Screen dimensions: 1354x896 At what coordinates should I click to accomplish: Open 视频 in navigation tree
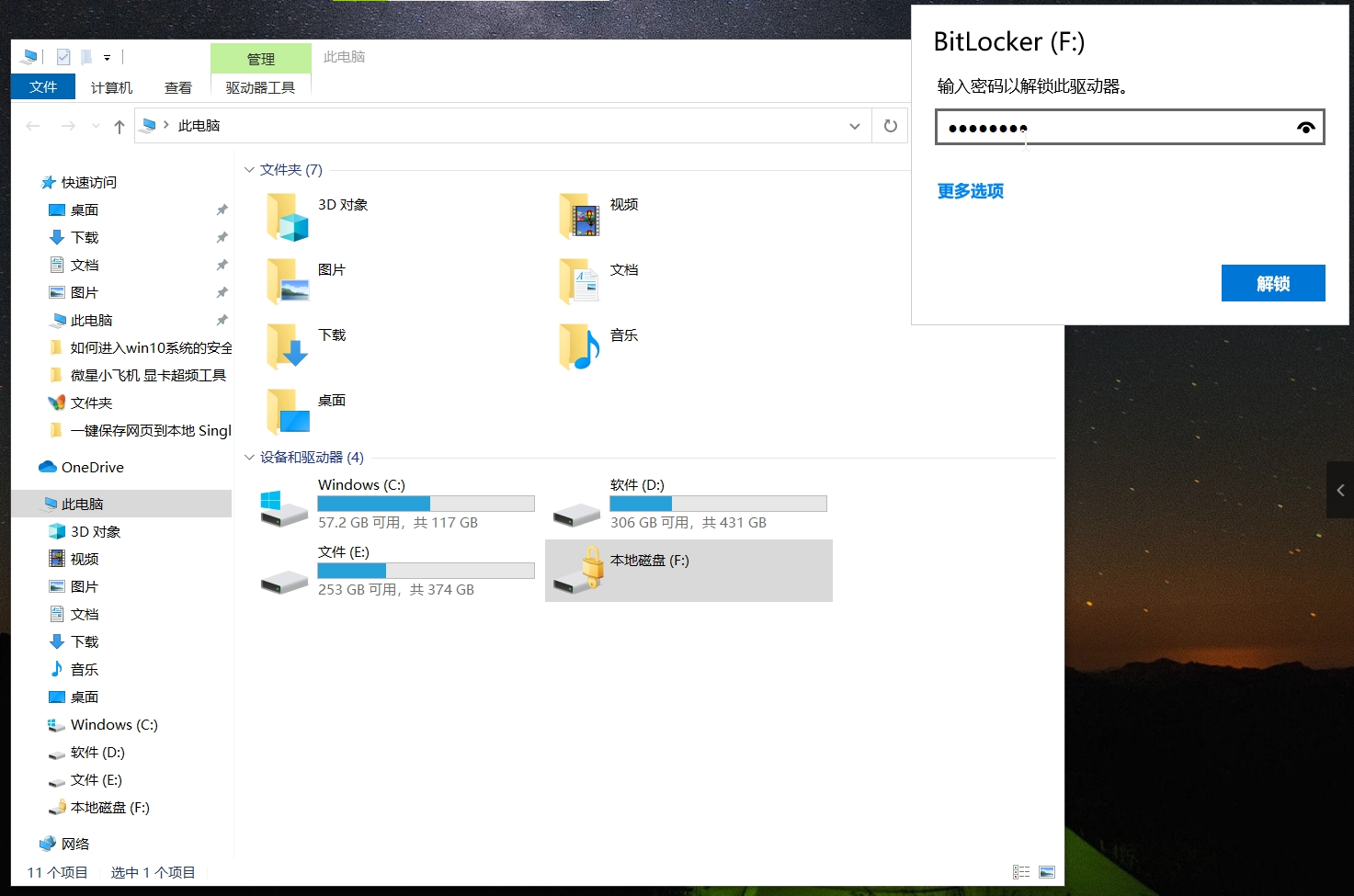pos(74,559)
